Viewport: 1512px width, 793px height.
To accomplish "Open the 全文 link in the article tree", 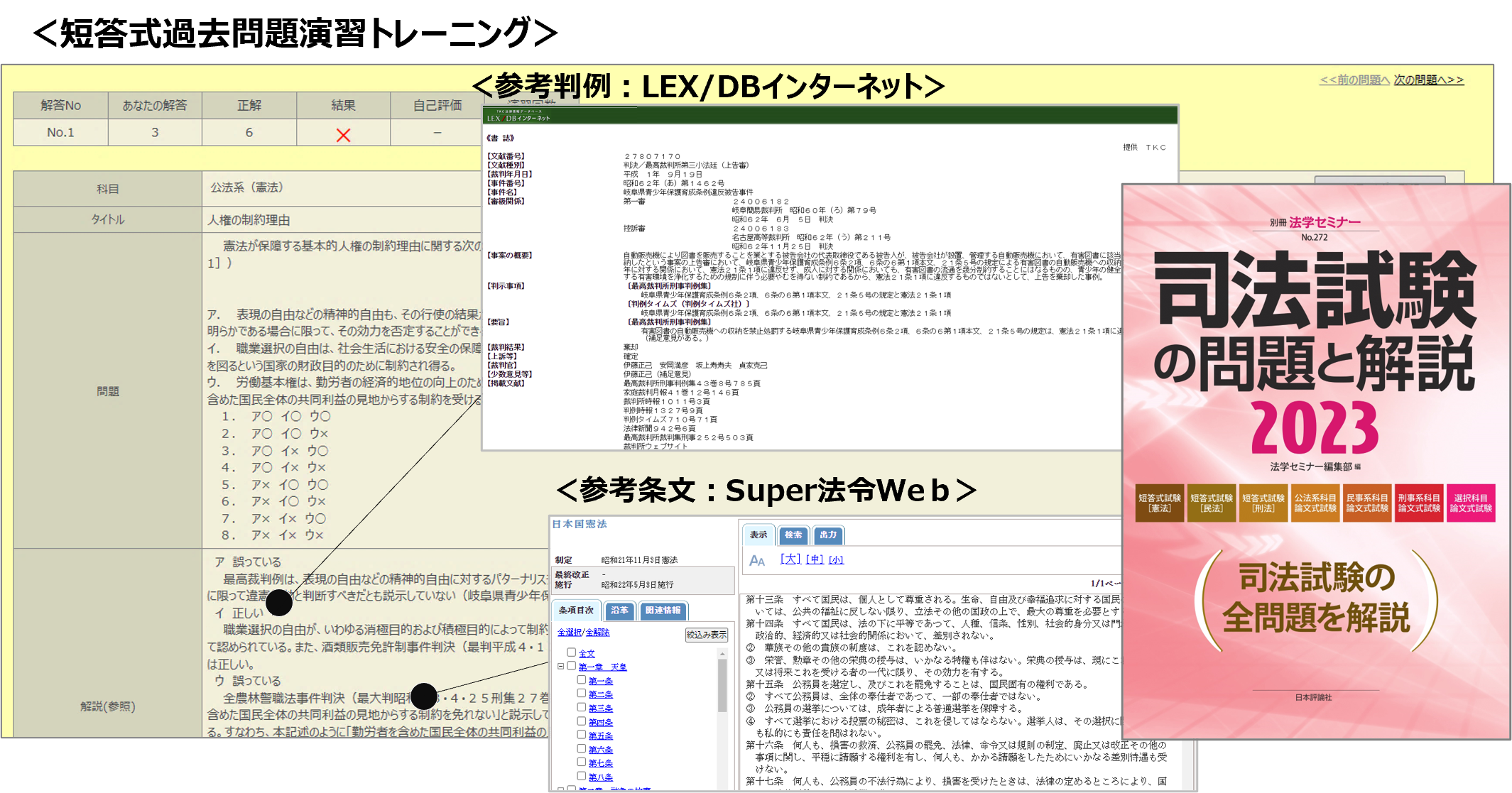I will click(x=587, y=653).
